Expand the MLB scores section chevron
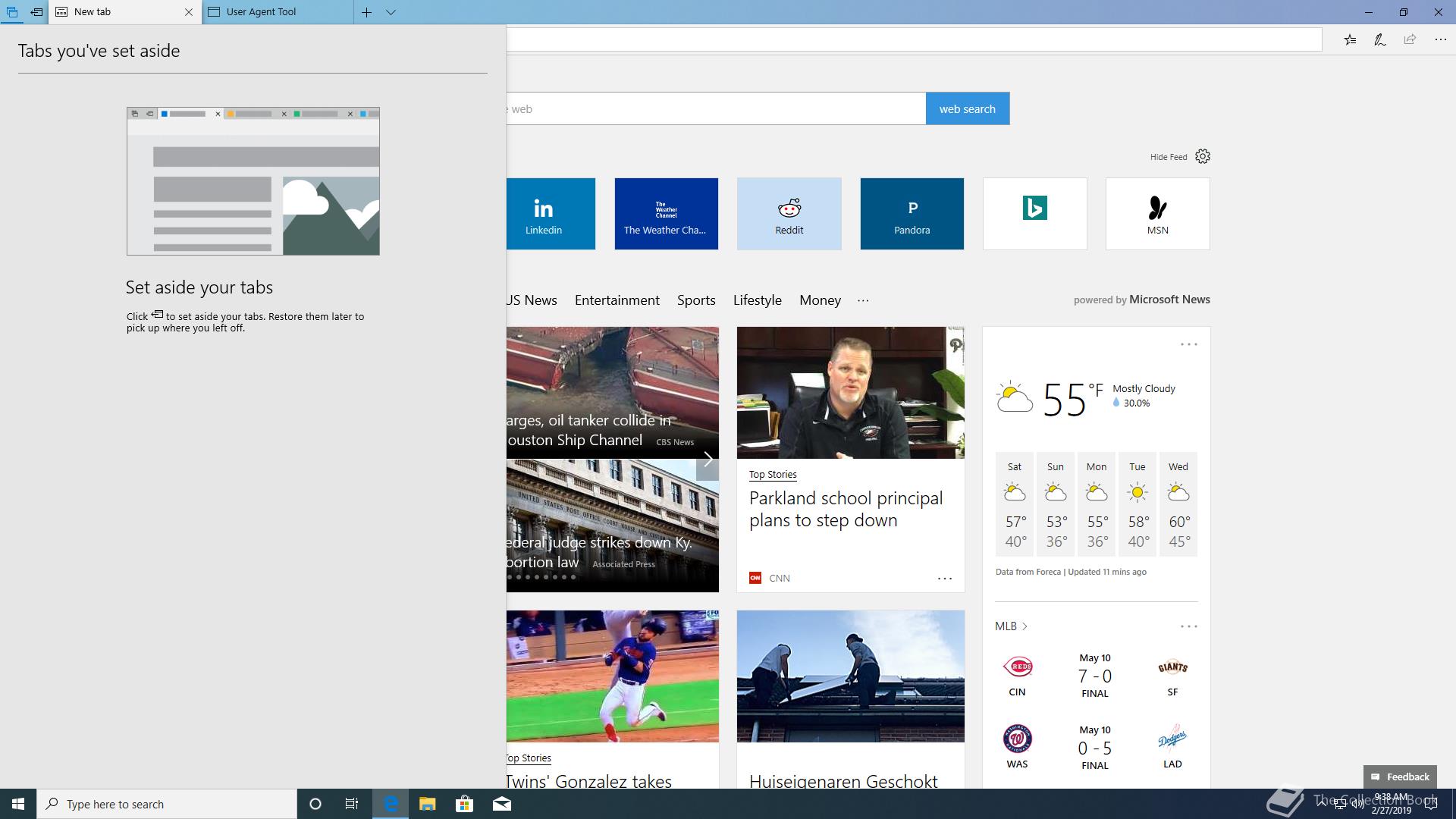This screenshot has width=1456, height=819. coord(1025,626)
